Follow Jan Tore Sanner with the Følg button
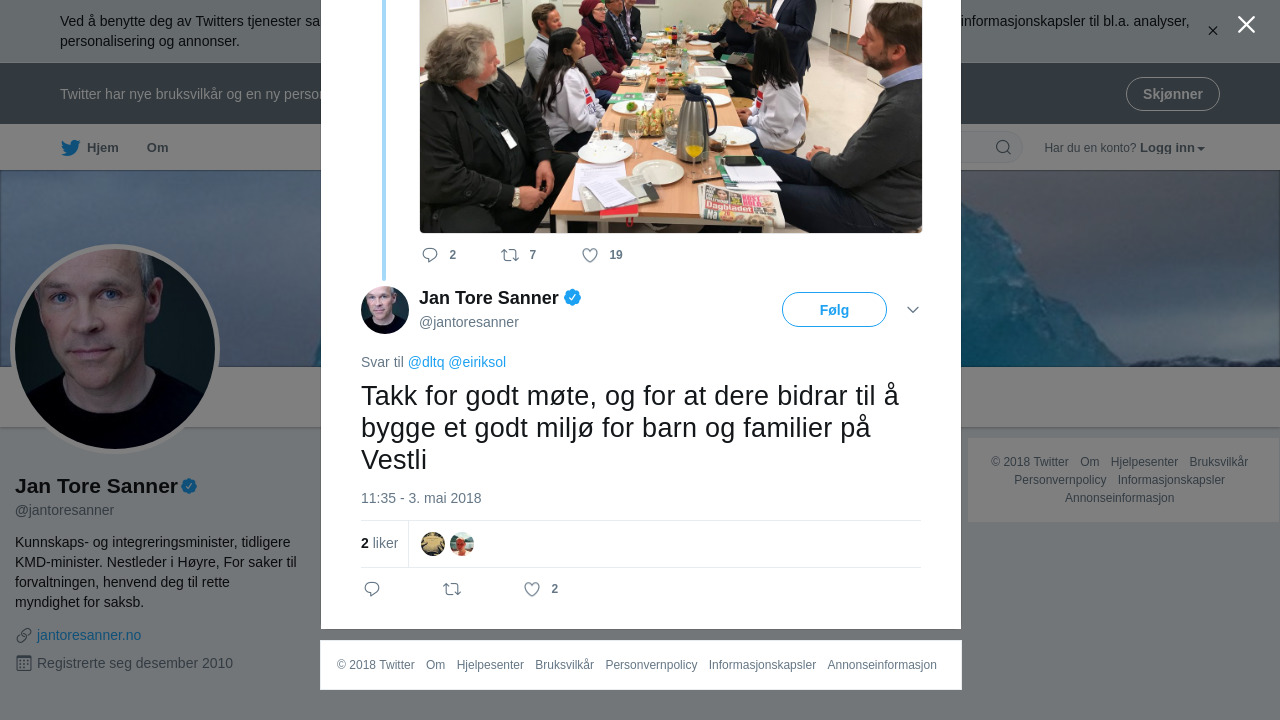Viewport: 1280px width, 720px height. coord(834,310)
